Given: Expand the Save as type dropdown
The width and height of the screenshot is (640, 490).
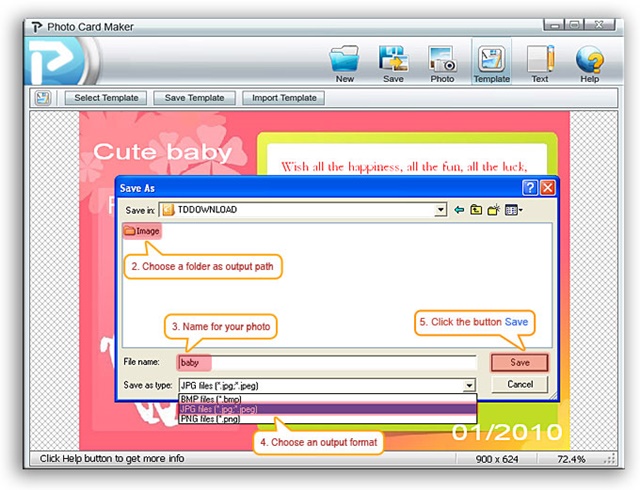Looking at the screenshot, I should coord(468,385).
